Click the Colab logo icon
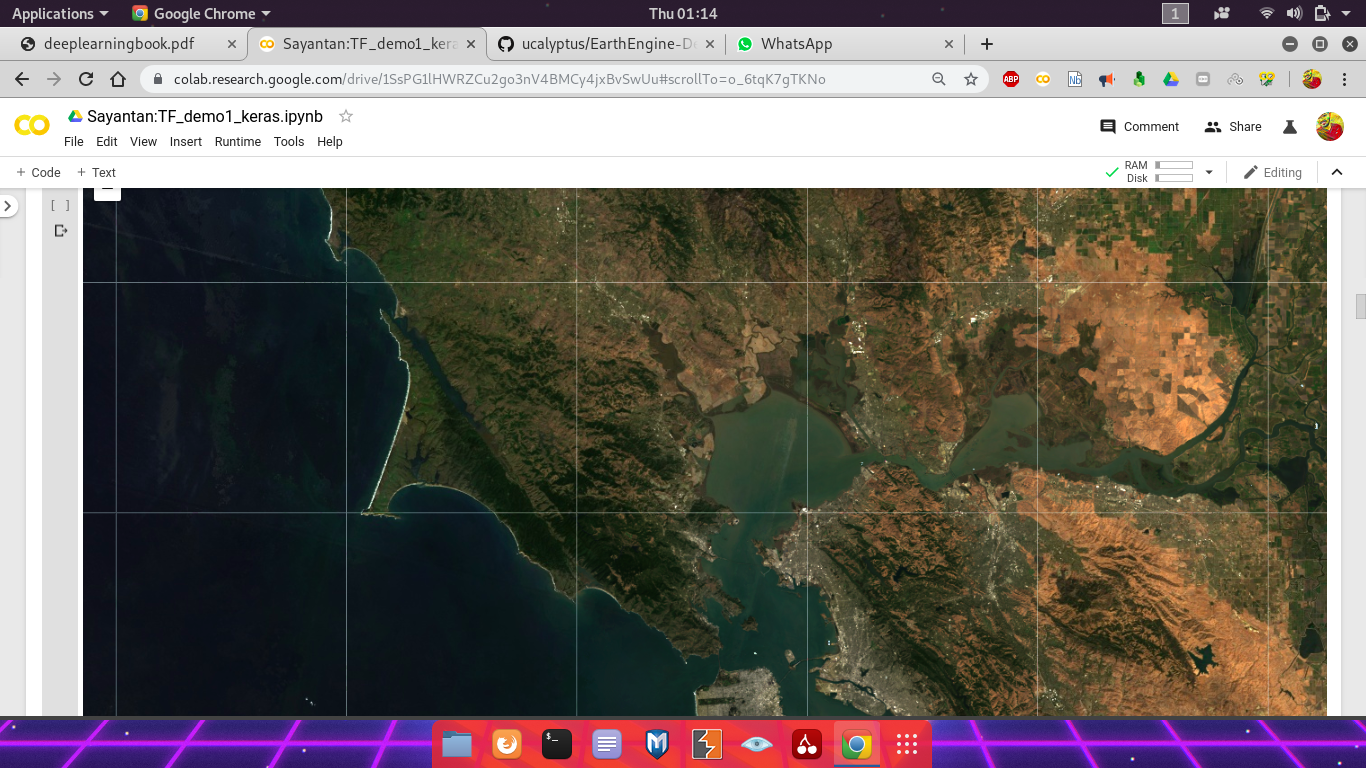 pyautogui.click(x=32, y=126)
